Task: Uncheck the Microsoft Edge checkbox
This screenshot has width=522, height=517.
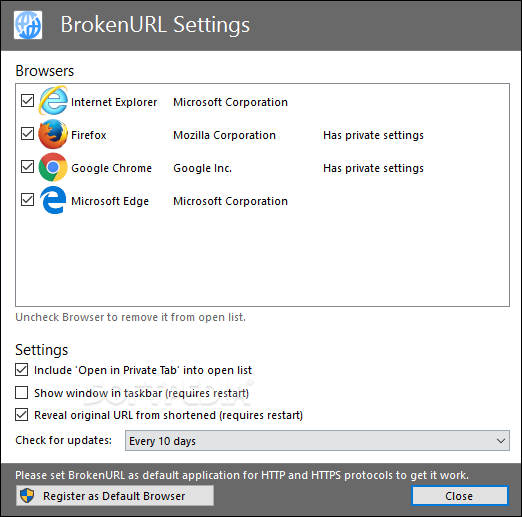Action: (27, 200)
